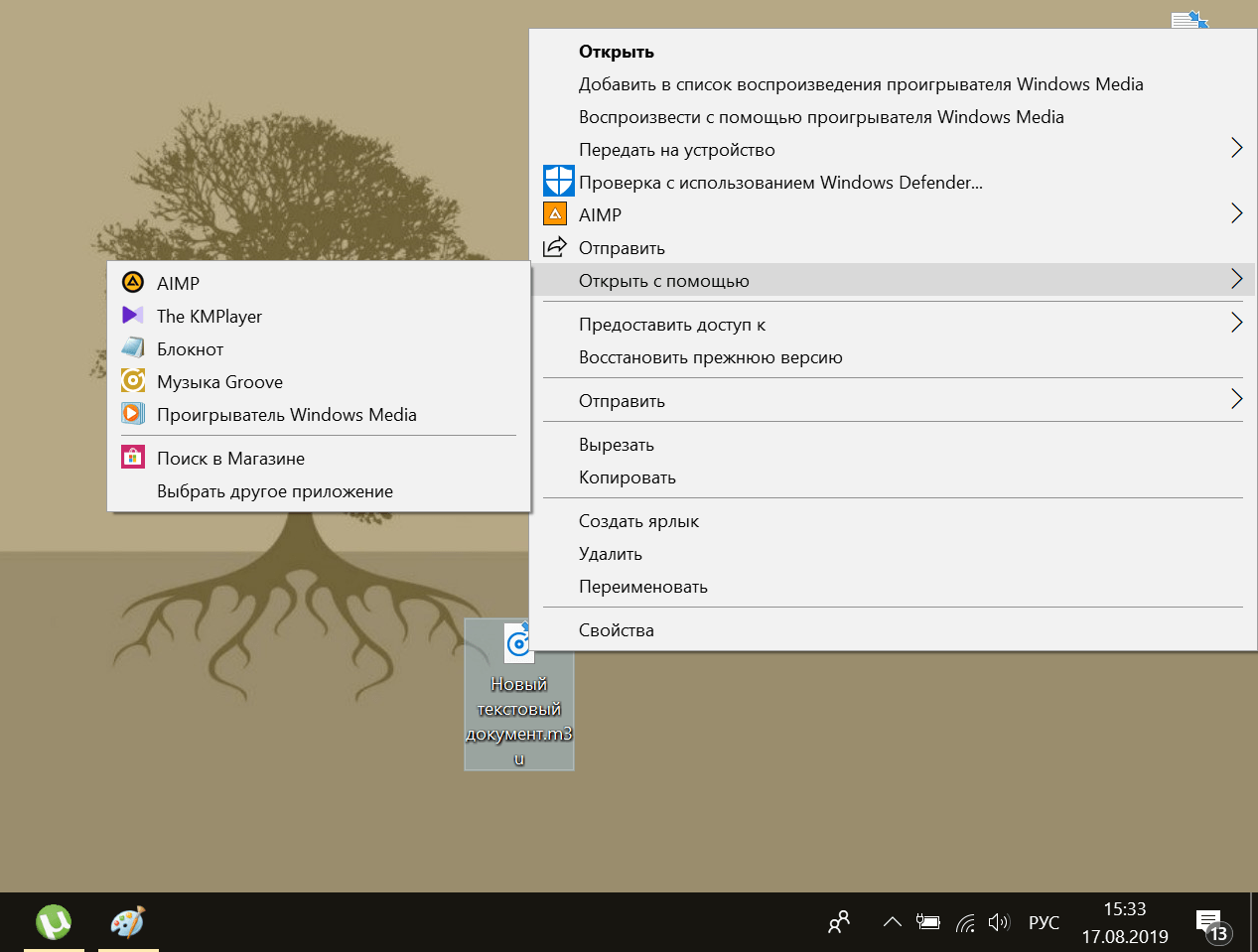Choose the AIMP icon in the Open-with submenu
This screenshot has width=1258, height=952.
(133, 283)
